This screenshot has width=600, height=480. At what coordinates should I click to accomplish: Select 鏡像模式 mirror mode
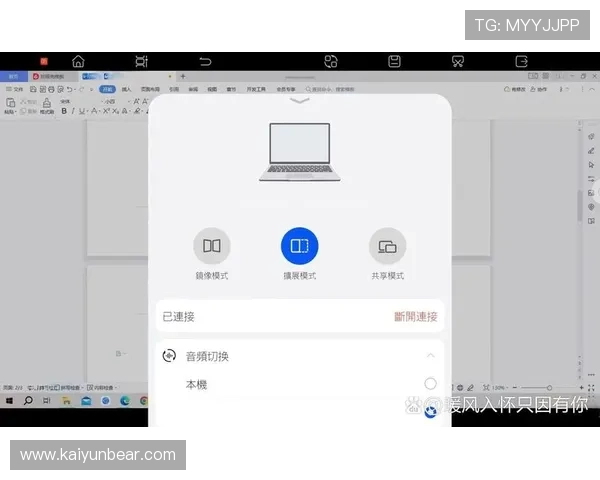[x=212, y=246]
